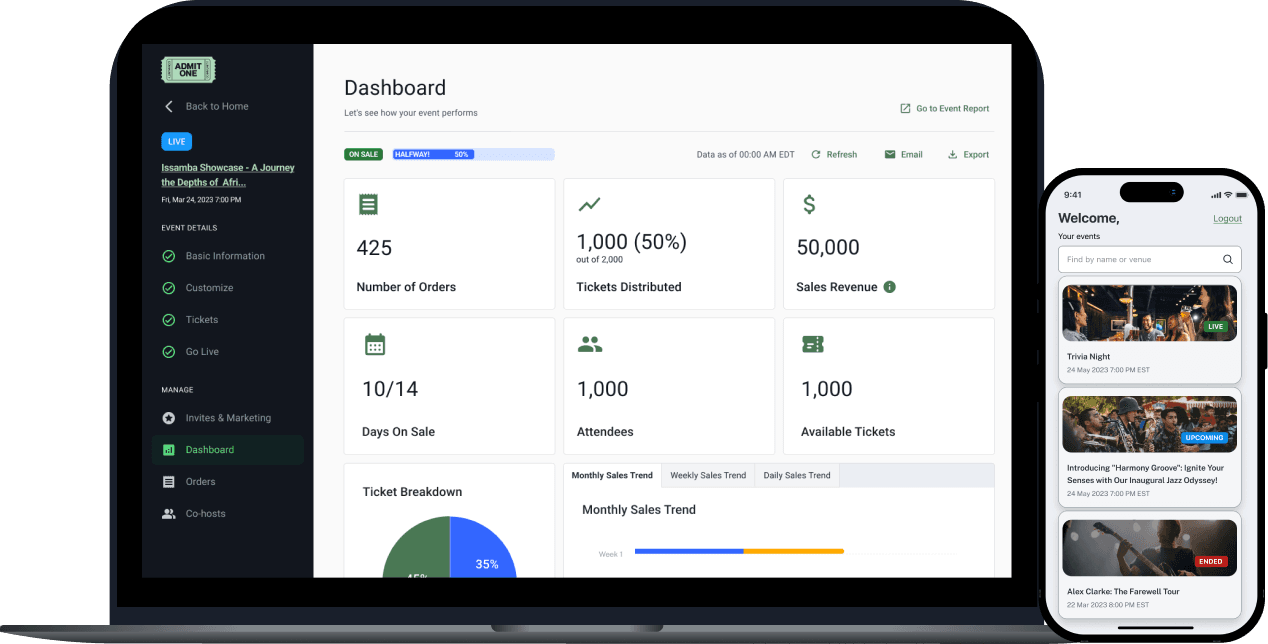Screen dimensions: 1268x644
Task: Follow the Go to Event Report link
Action: [945, 108]
